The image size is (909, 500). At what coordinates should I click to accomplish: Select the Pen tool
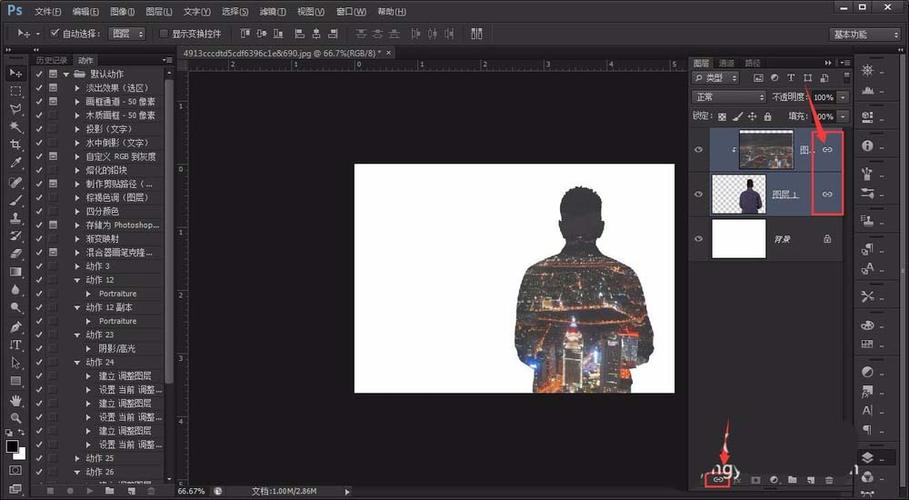(x=16, y=327)
